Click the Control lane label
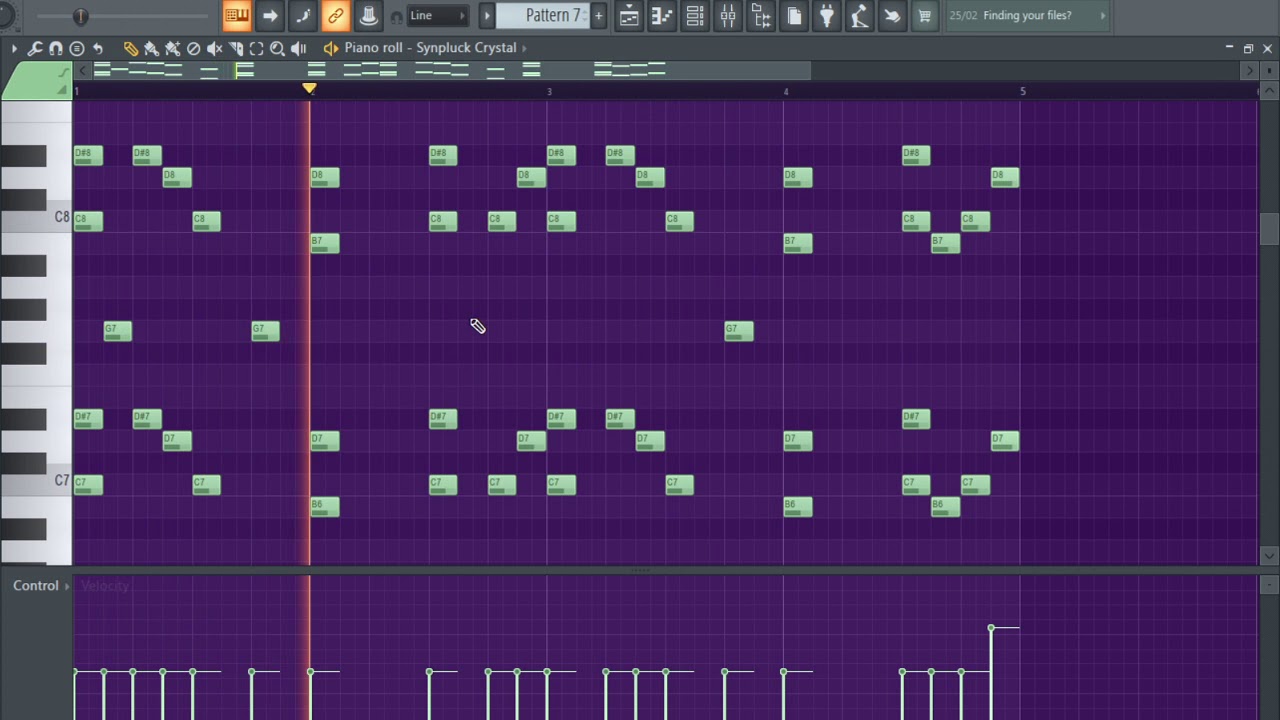Viewport: 1280px width, 720px height. coord(36,586)
